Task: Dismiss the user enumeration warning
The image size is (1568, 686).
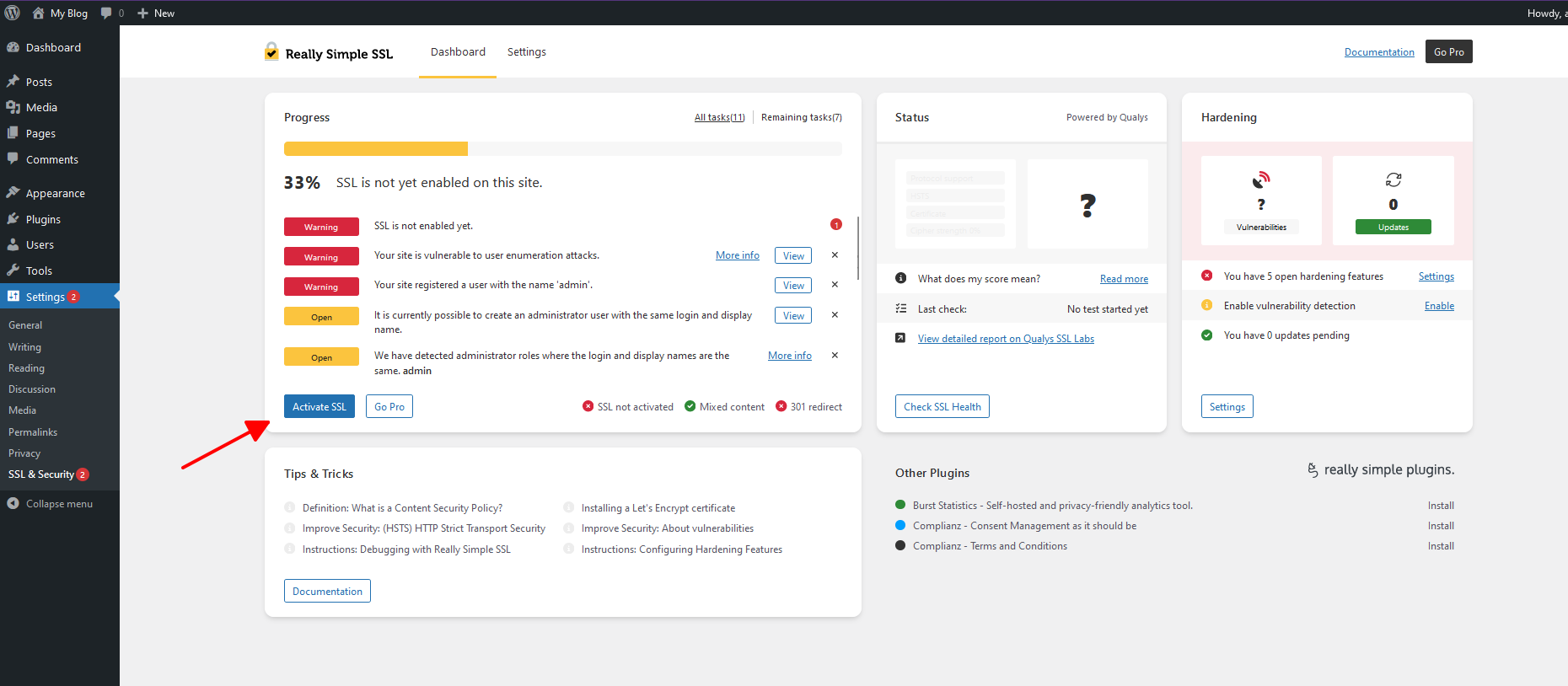Action: pyautogui.click(x=835, y=255)
